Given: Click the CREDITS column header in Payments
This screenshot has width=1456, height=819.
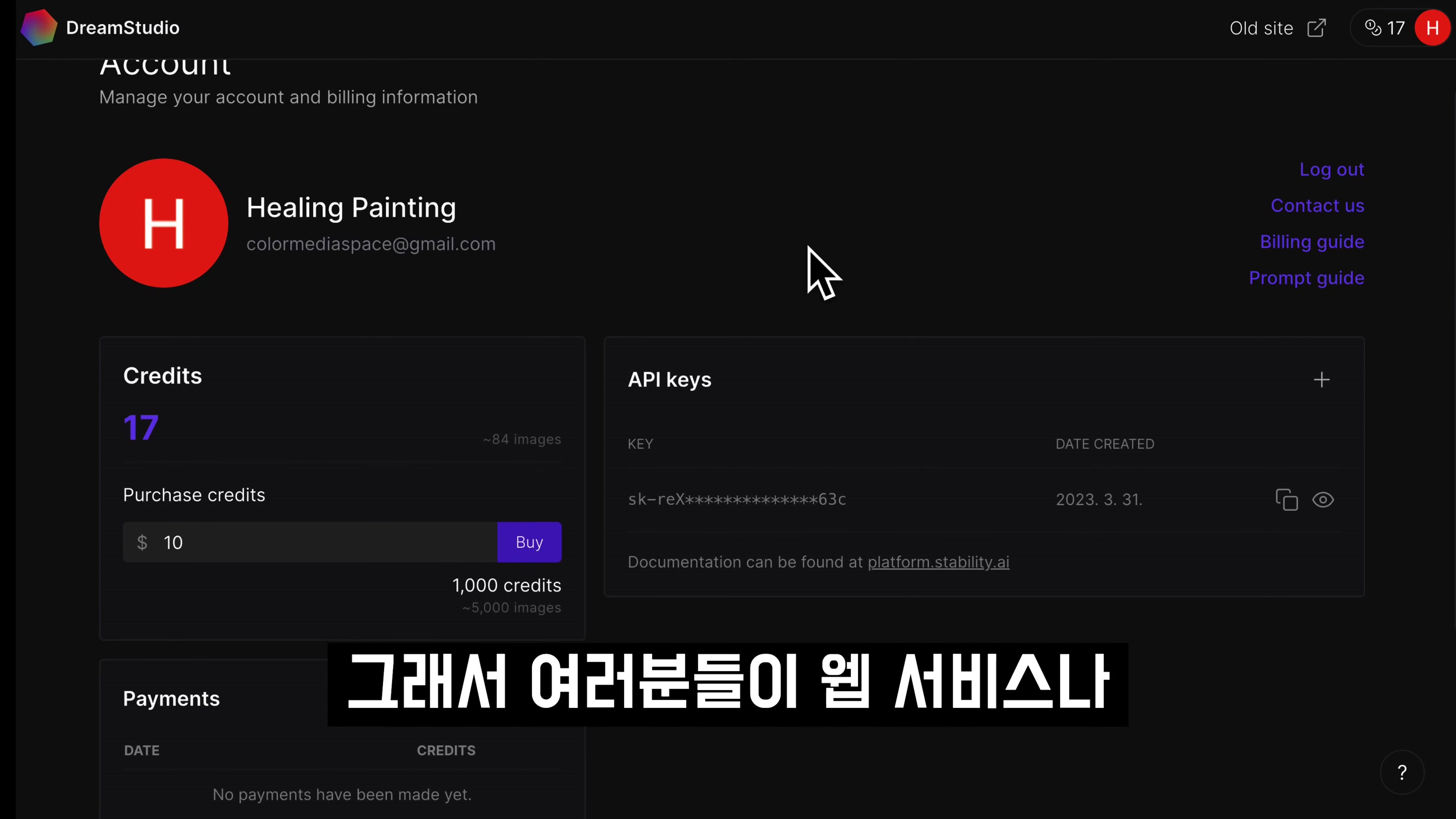Looking at the screenshot, I should (x=446, y=751).
